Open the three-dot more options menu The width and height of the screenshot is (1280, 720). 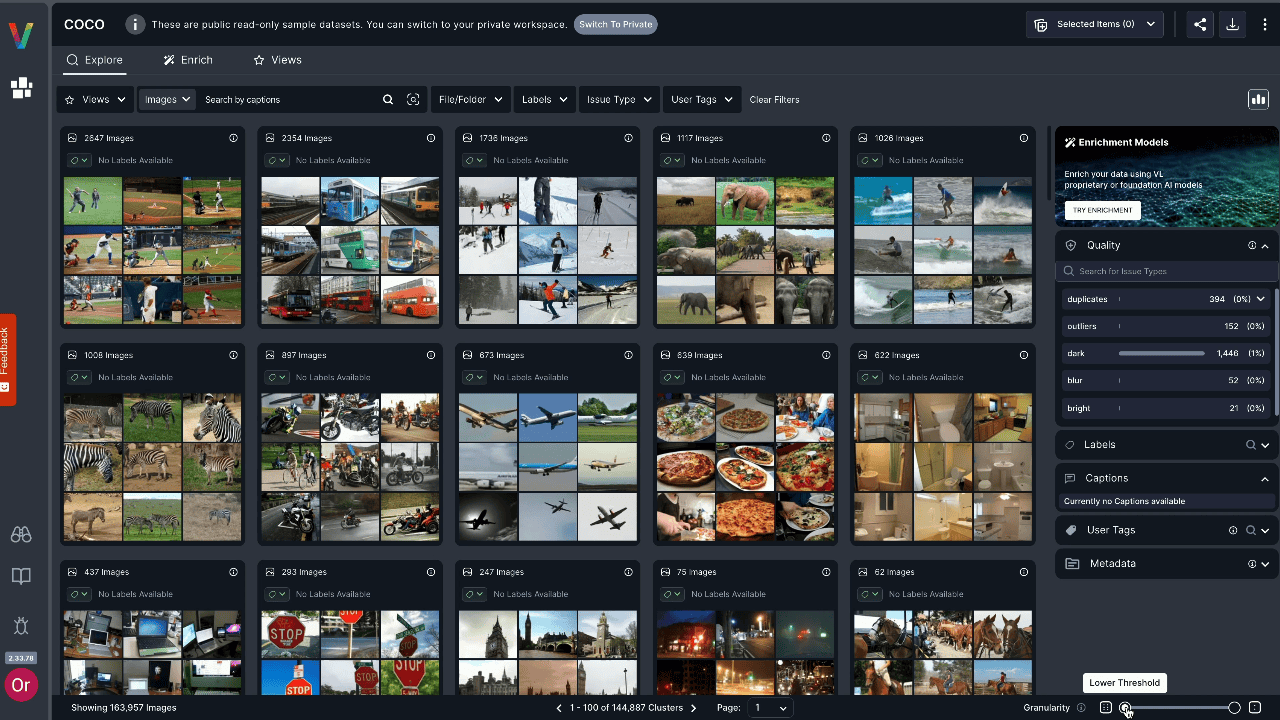pos(1265,25)
